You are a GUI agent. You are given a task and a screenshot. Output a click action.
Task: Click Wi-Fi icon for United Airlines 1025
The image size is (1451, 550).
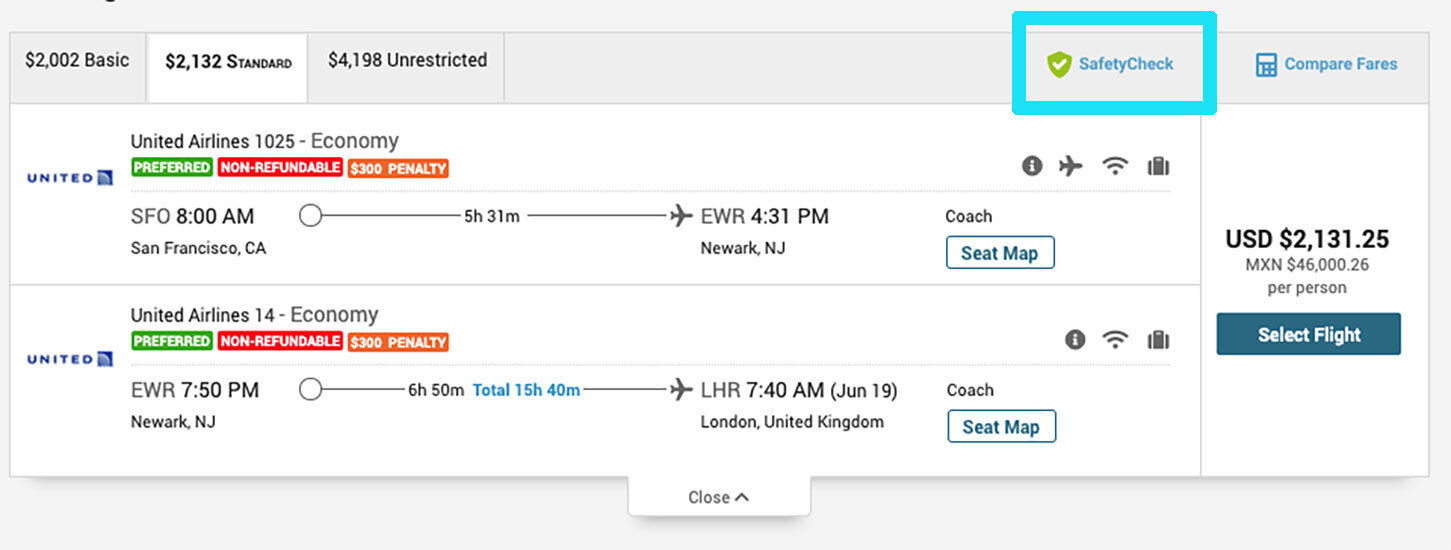click(x=1115, y=166)
